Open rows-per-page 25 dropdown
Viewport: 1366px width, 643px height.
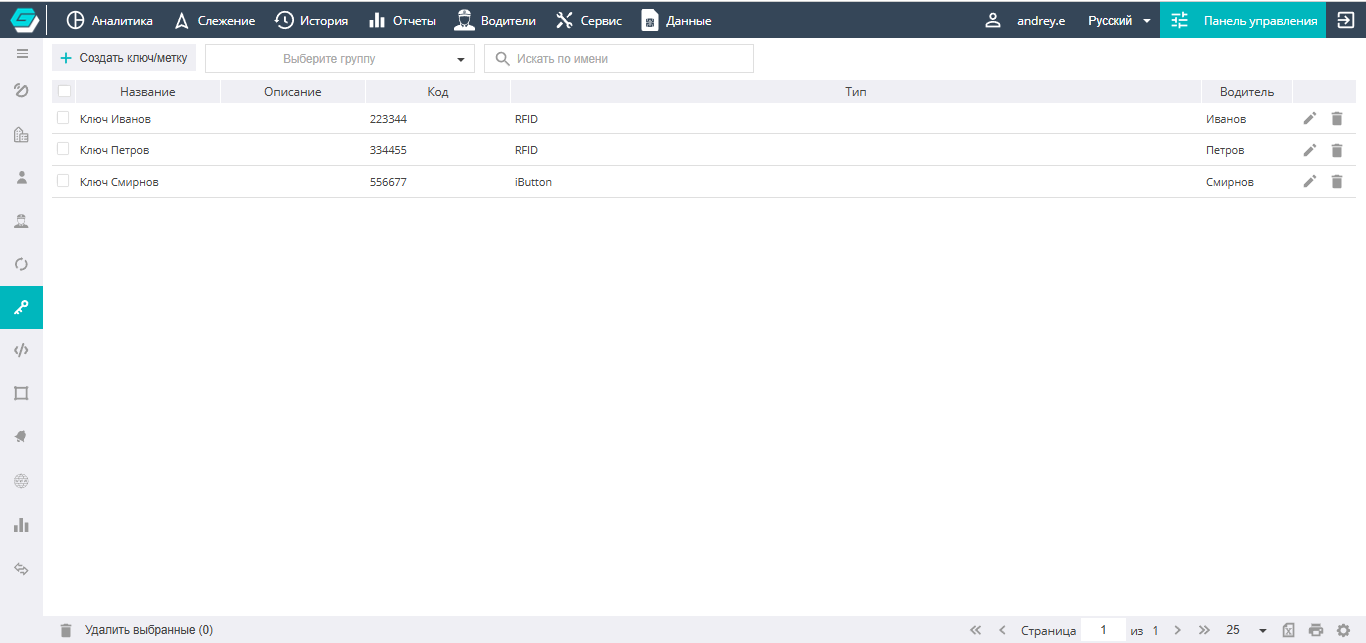point(1246,630)
